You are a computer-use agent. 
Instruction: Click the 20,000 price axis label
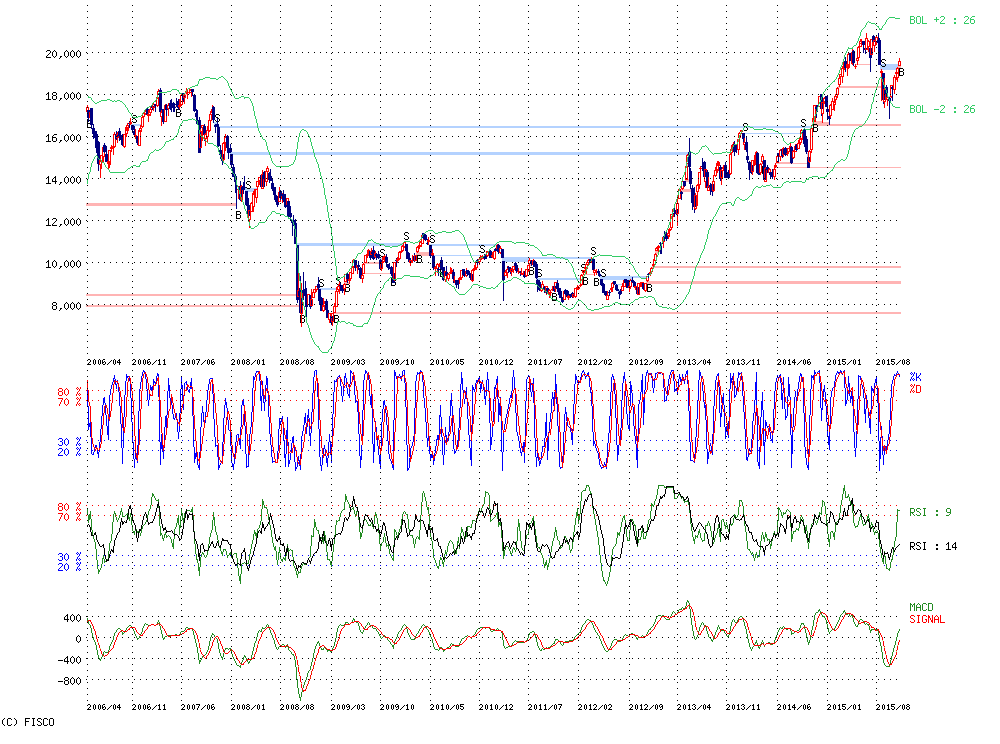click(62, 54)
